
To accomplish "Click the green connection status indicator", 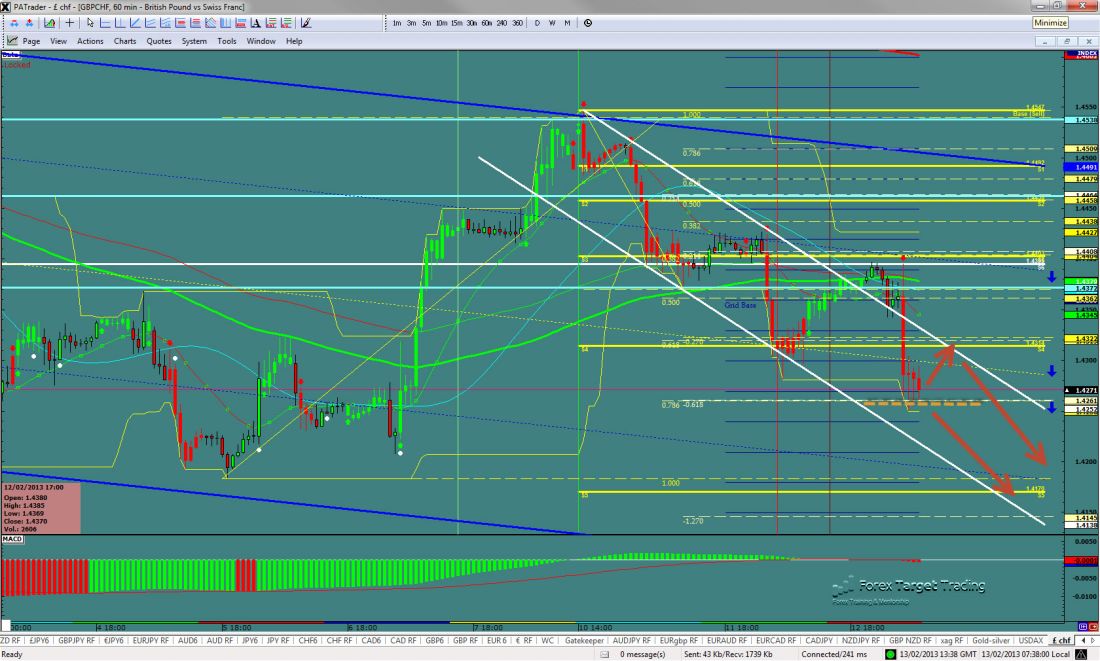I will click(890, 654).
